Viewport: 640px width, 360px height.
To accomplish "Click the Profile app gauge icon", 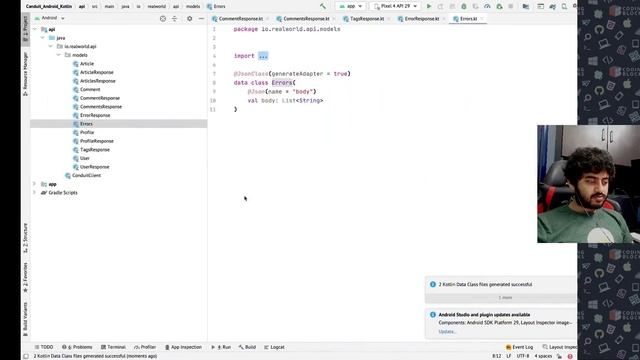I will 487,6.
